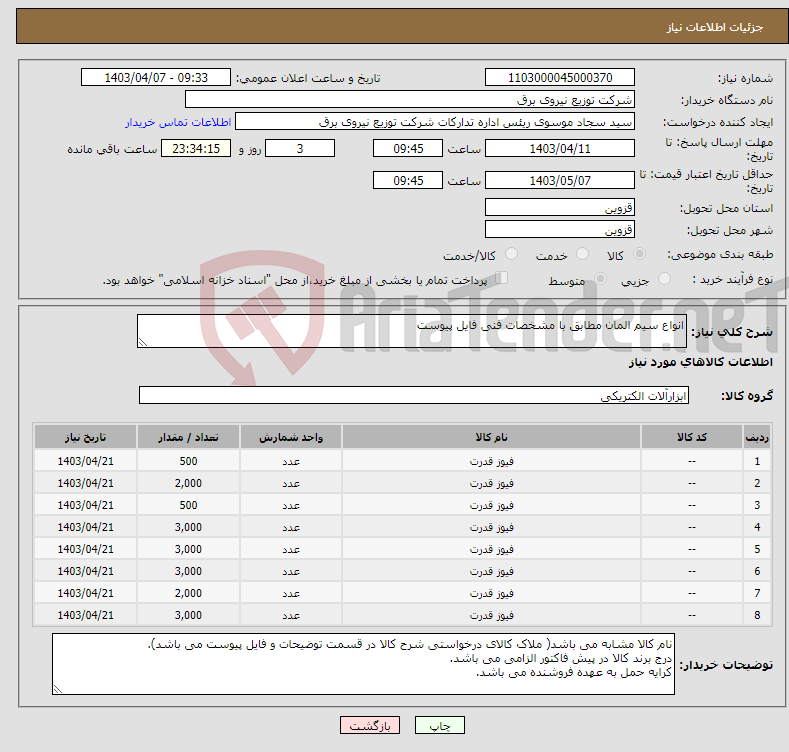Click فیوز قدرت in row 3
This screenshot has width=789, height=752.
491,505
